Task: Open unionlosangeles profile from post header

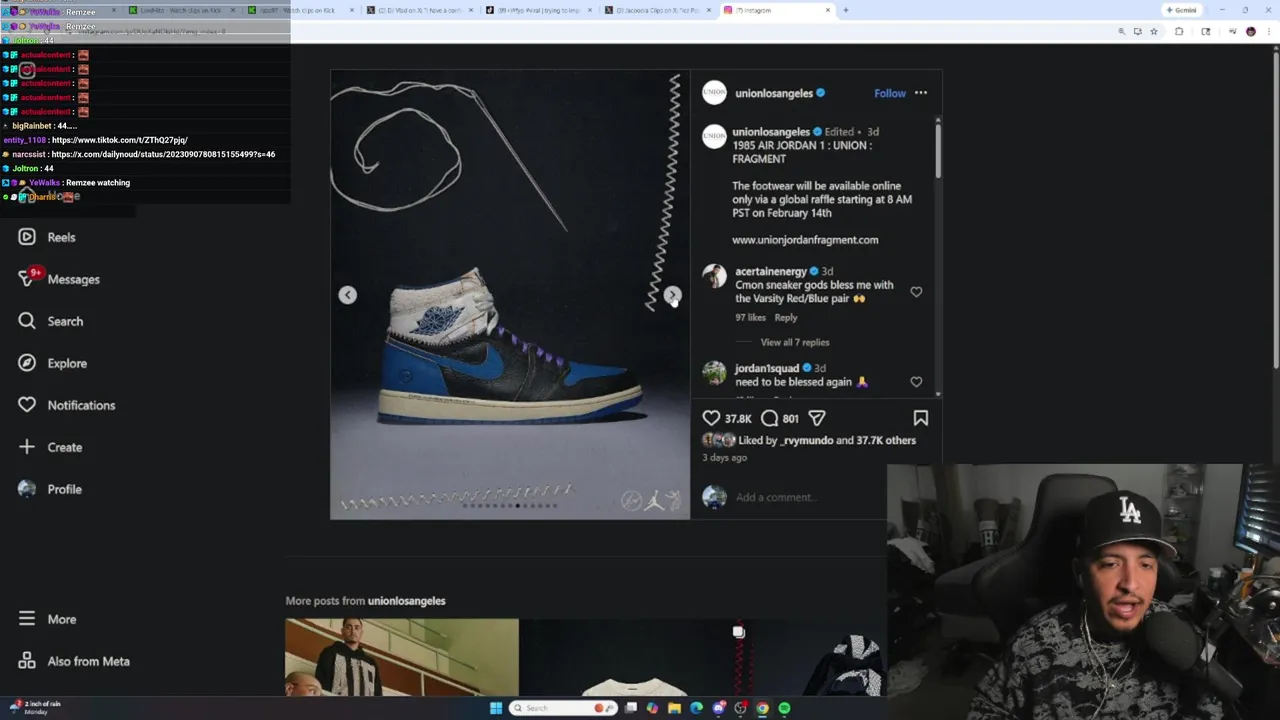Action: coord(774,93)
